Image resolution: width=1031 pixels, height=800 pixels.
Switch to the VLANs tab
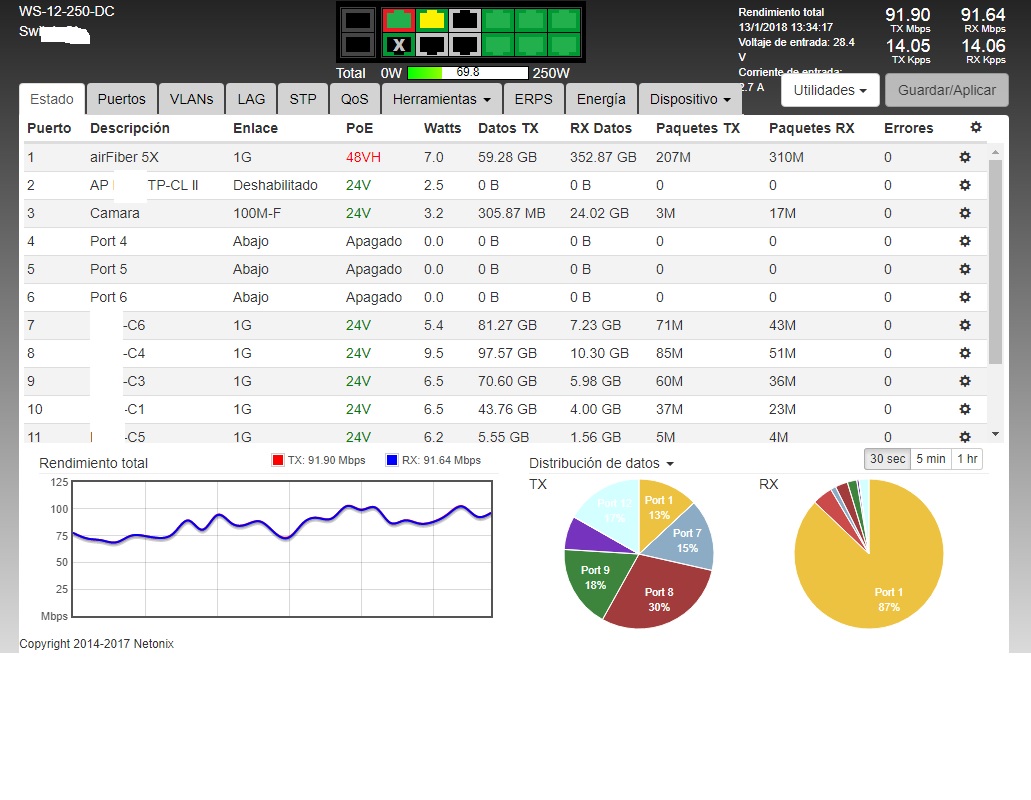pos(191,99)
